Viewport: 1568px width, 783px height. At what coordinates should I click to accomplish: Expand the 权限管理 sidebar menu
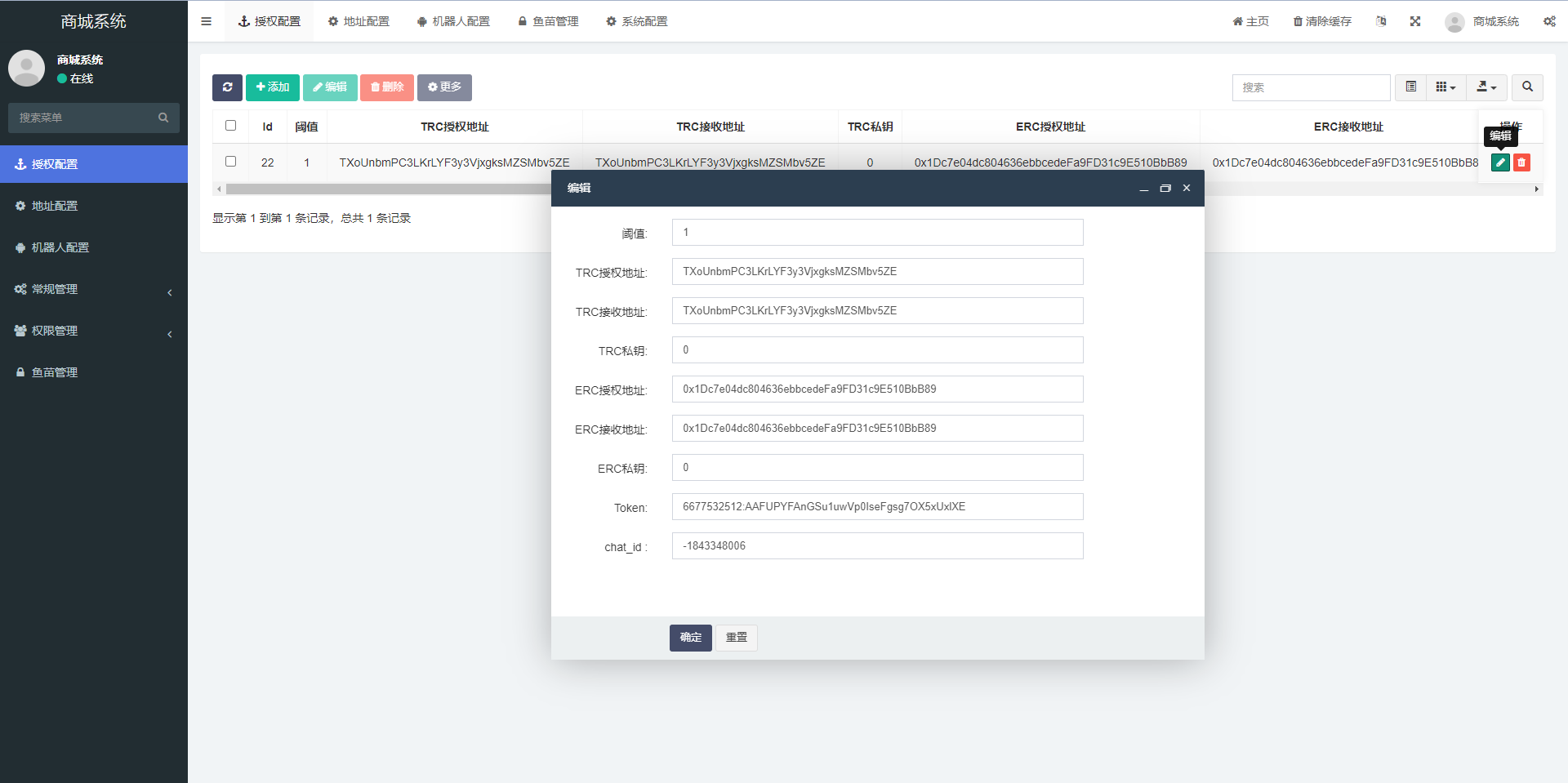94,331
